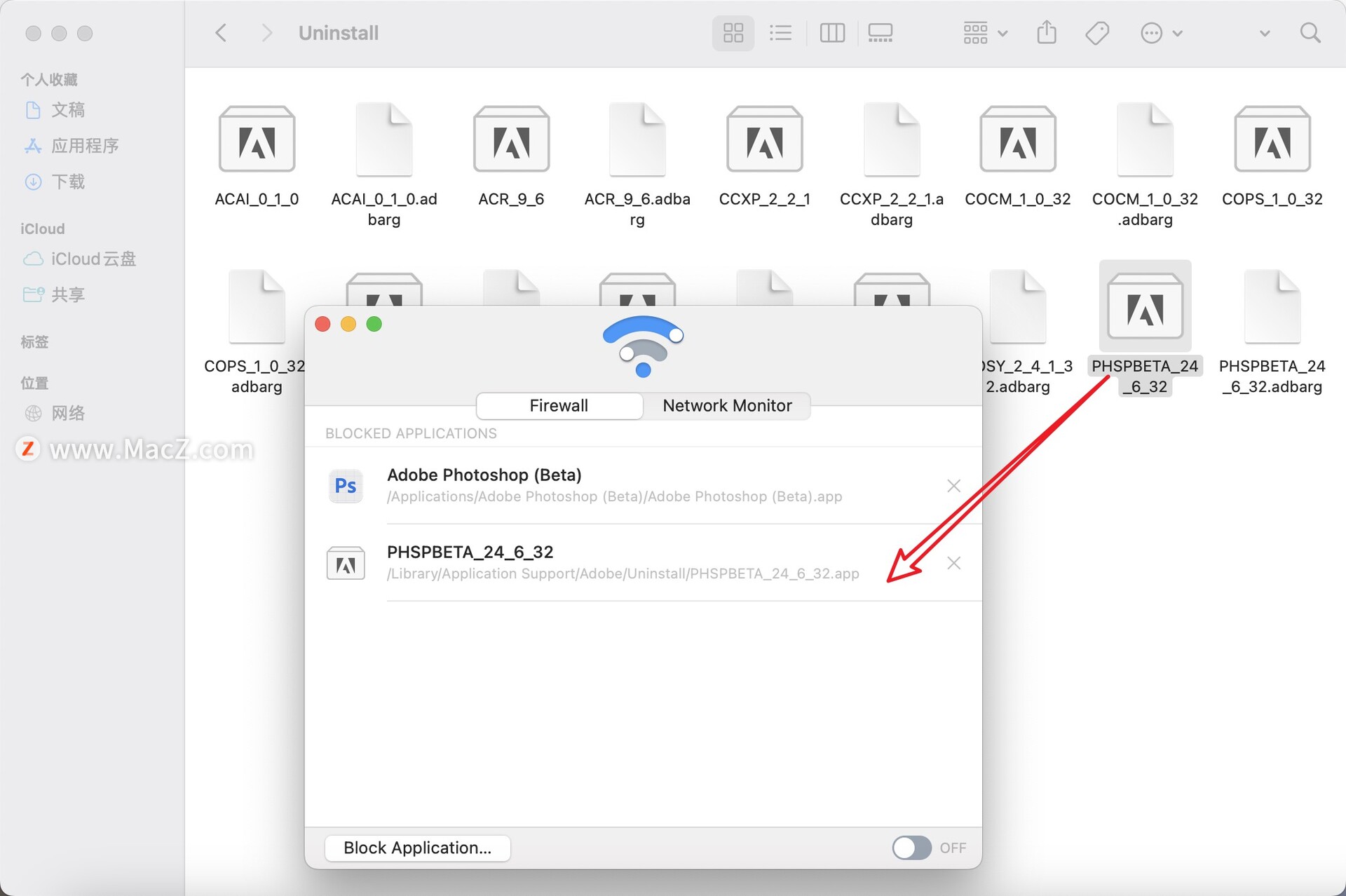The height and width of the screenshot is (896, 1346).
Task: Remove Adobe Photoshop (Beta) from blocked applications
Action: [x=953, y=485]
